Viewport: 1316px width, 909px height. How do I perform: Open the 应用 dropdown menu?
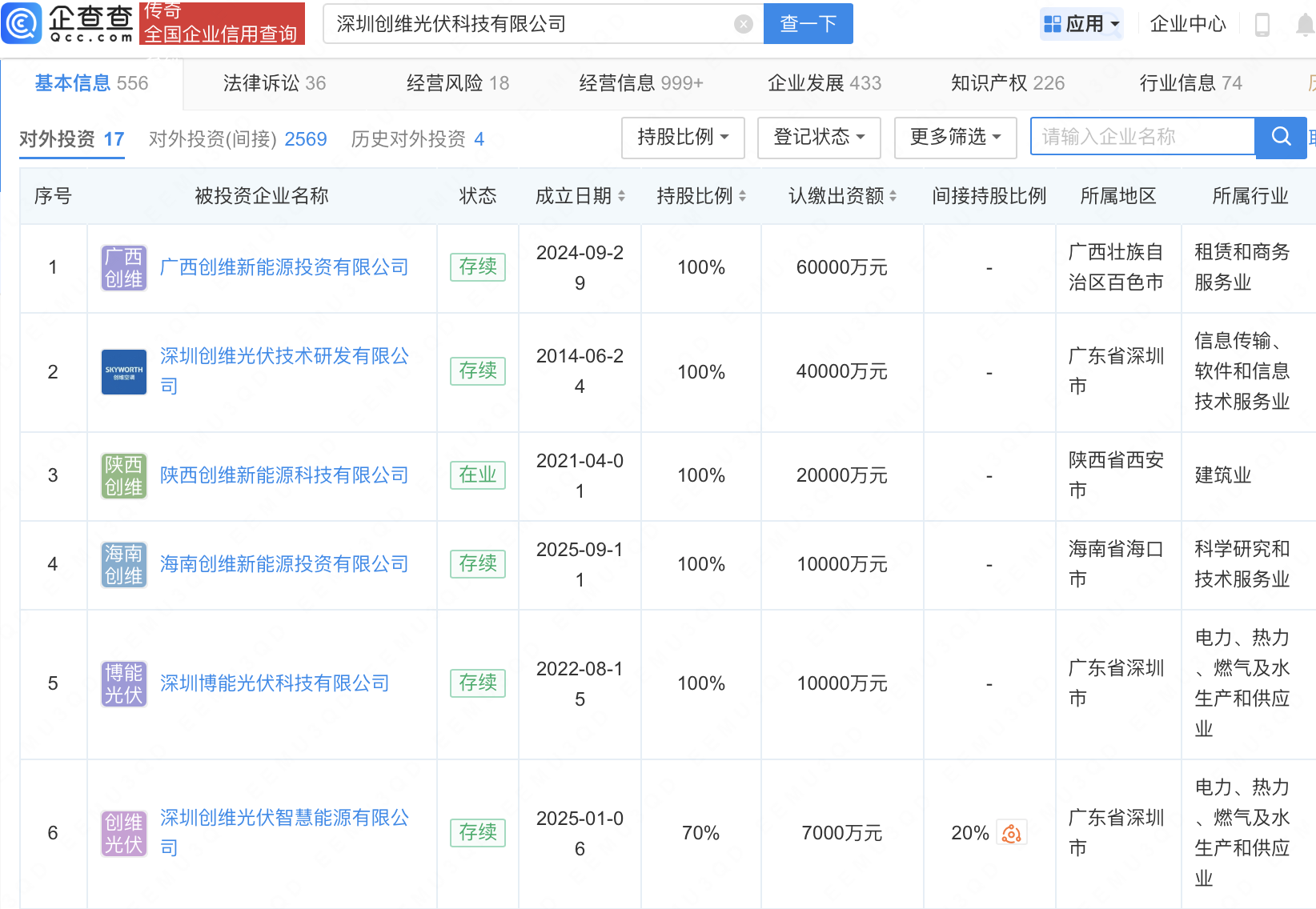(1081, 24)
